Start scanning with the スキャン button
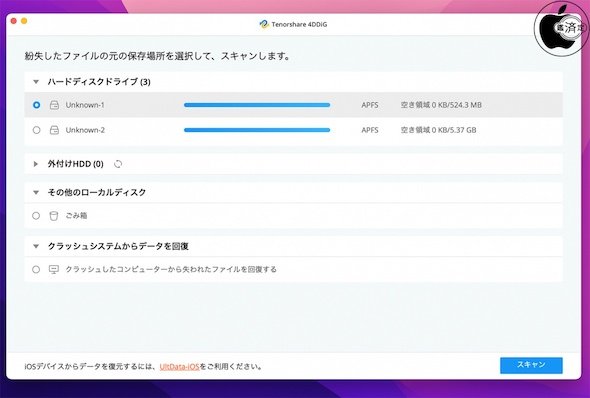Screen dimensions: 590x398 [x=531, y=365]
